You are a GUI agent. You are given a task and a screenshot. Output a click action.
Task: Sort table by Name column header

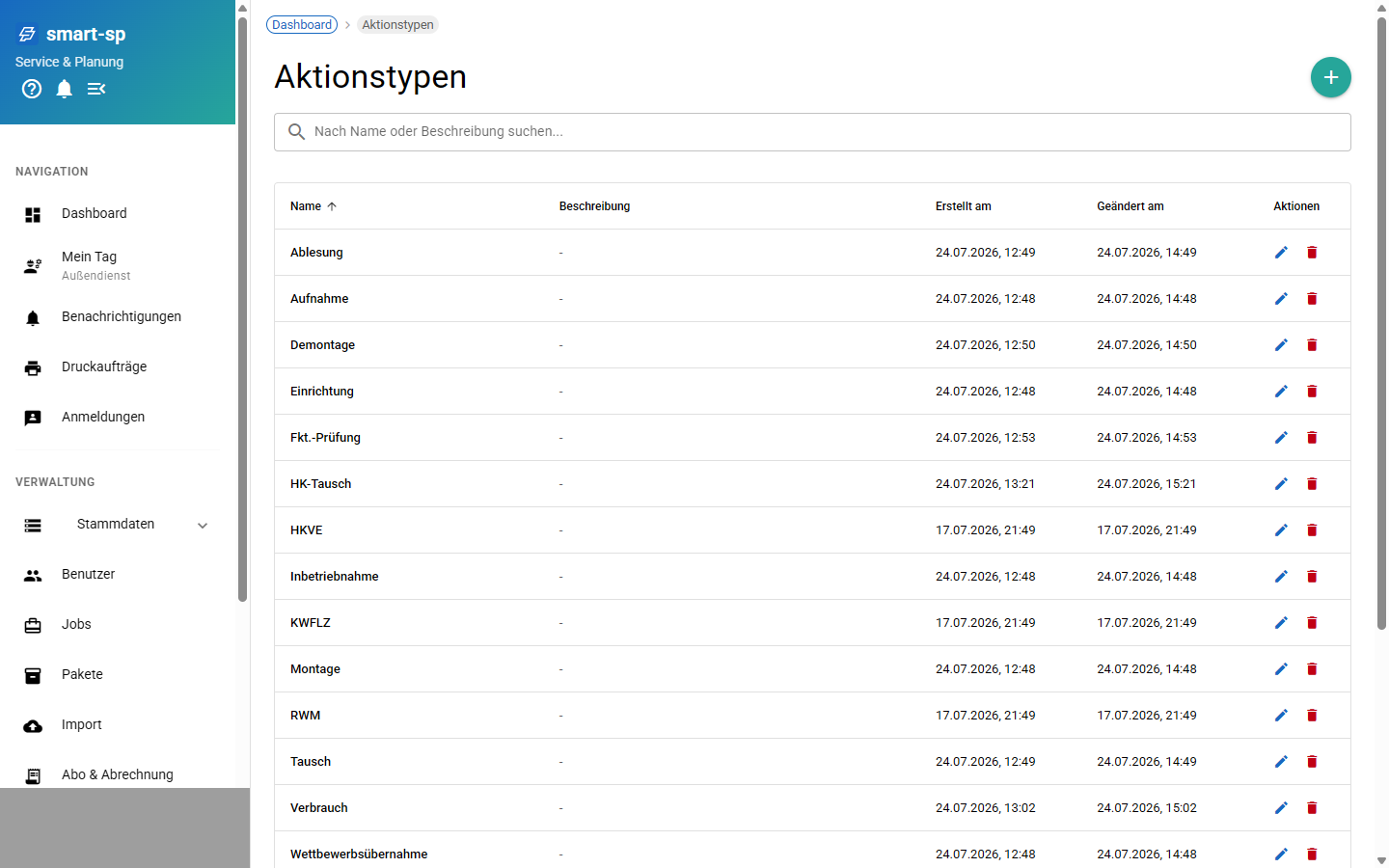coord(313,206)
